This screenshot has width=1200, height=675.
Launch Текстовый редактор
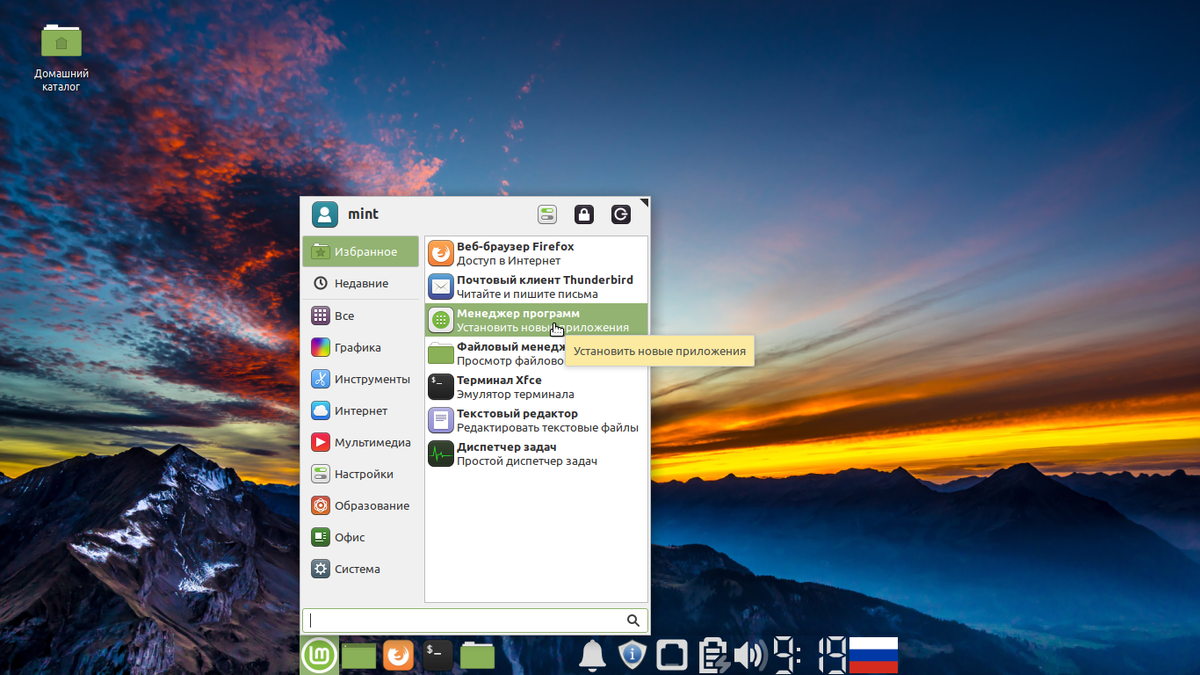point(537,420)
